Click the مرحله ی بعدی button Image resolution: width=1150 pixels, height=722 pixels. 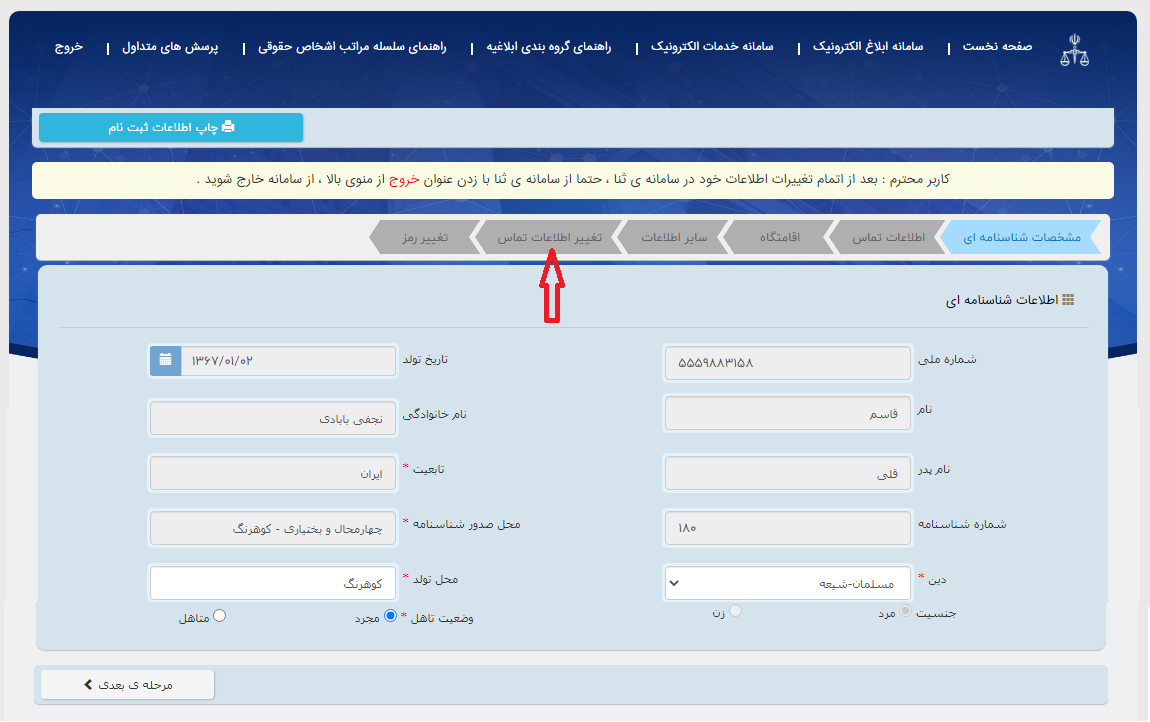click(x=128, y=685)
